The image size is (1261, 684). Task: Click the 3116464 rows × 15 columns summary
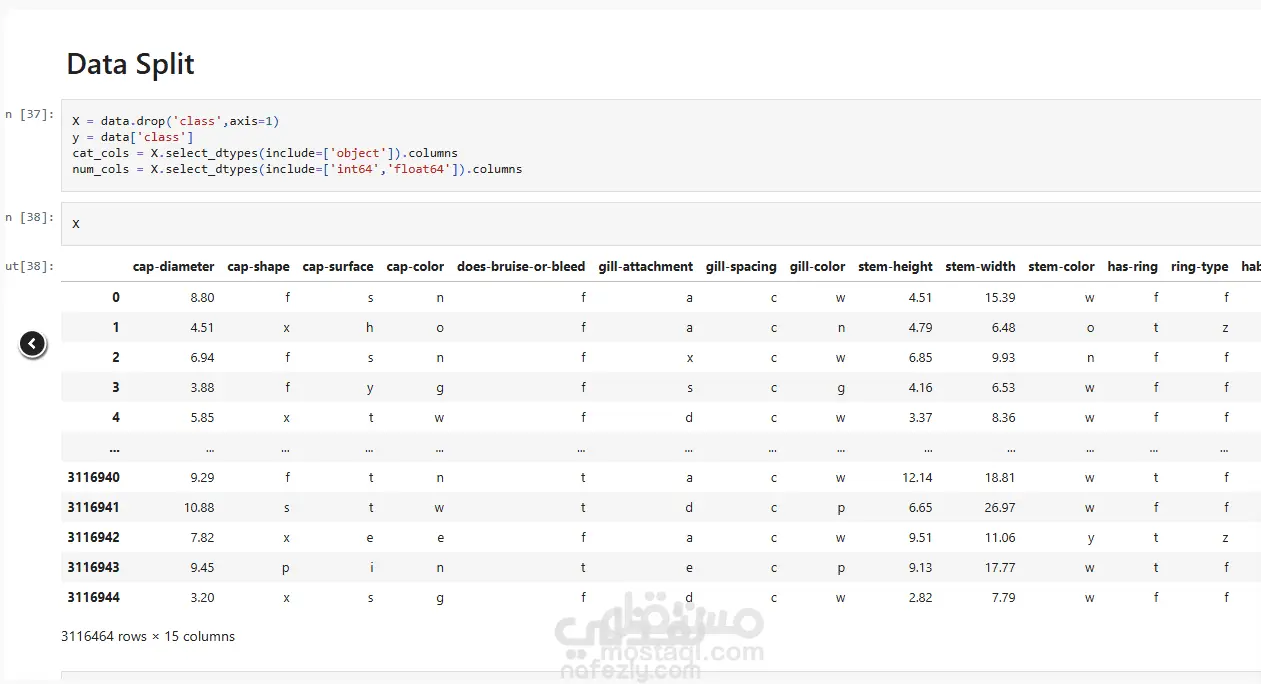coord(148,636)
